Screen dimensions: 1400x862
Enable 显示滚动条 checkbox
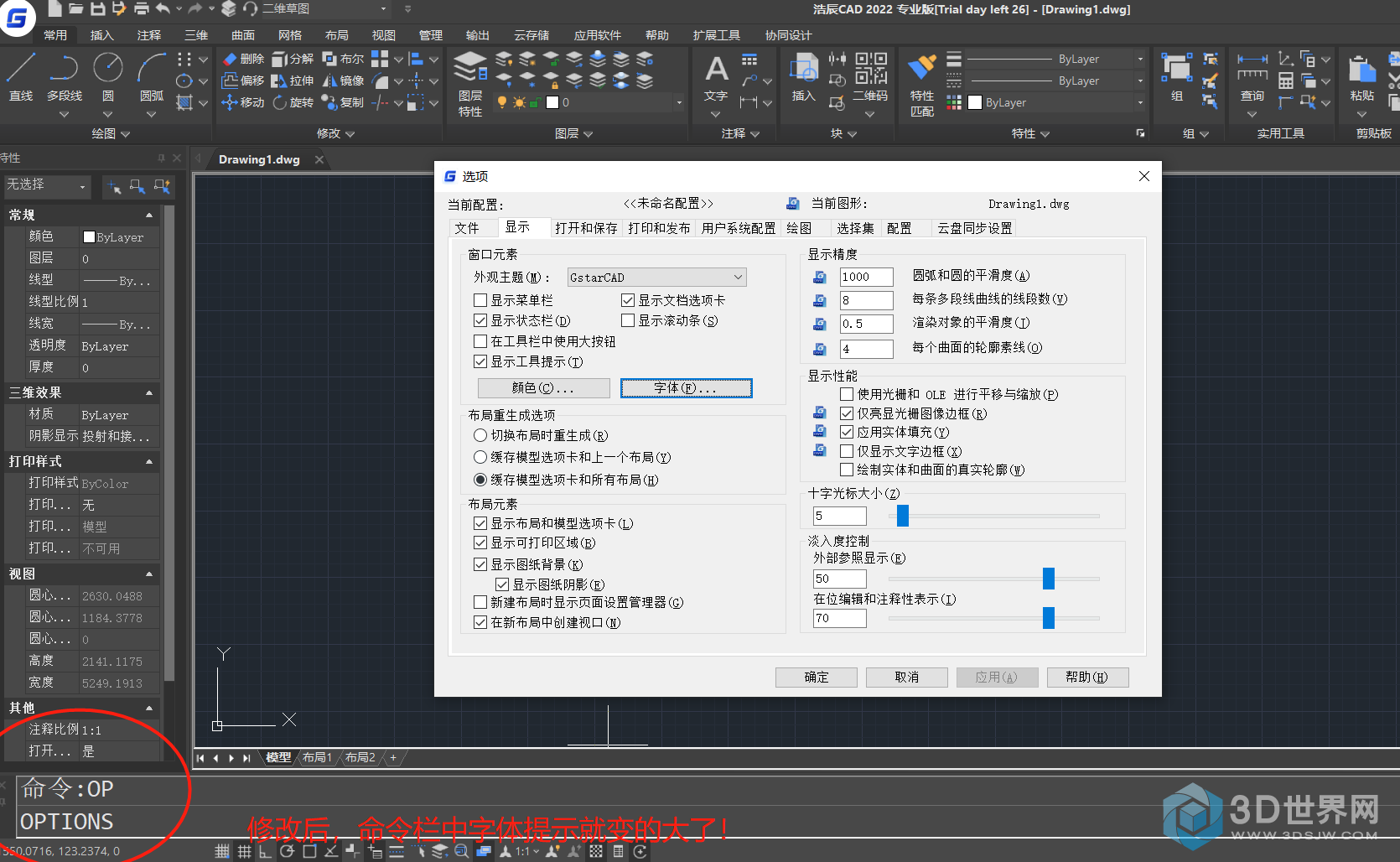point(628,320)
